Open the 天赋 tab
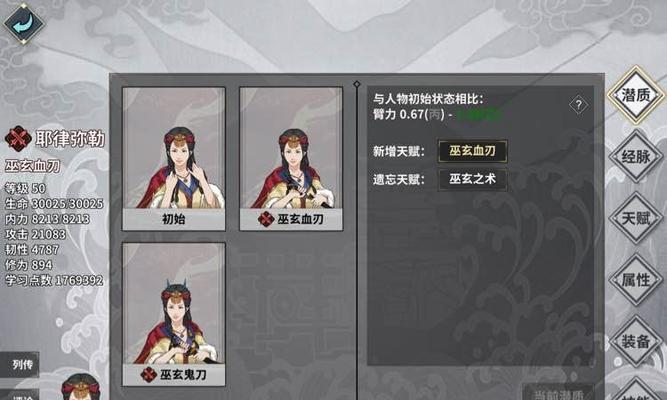The height and width of the screenshot is (400, 667). point(636,218)
